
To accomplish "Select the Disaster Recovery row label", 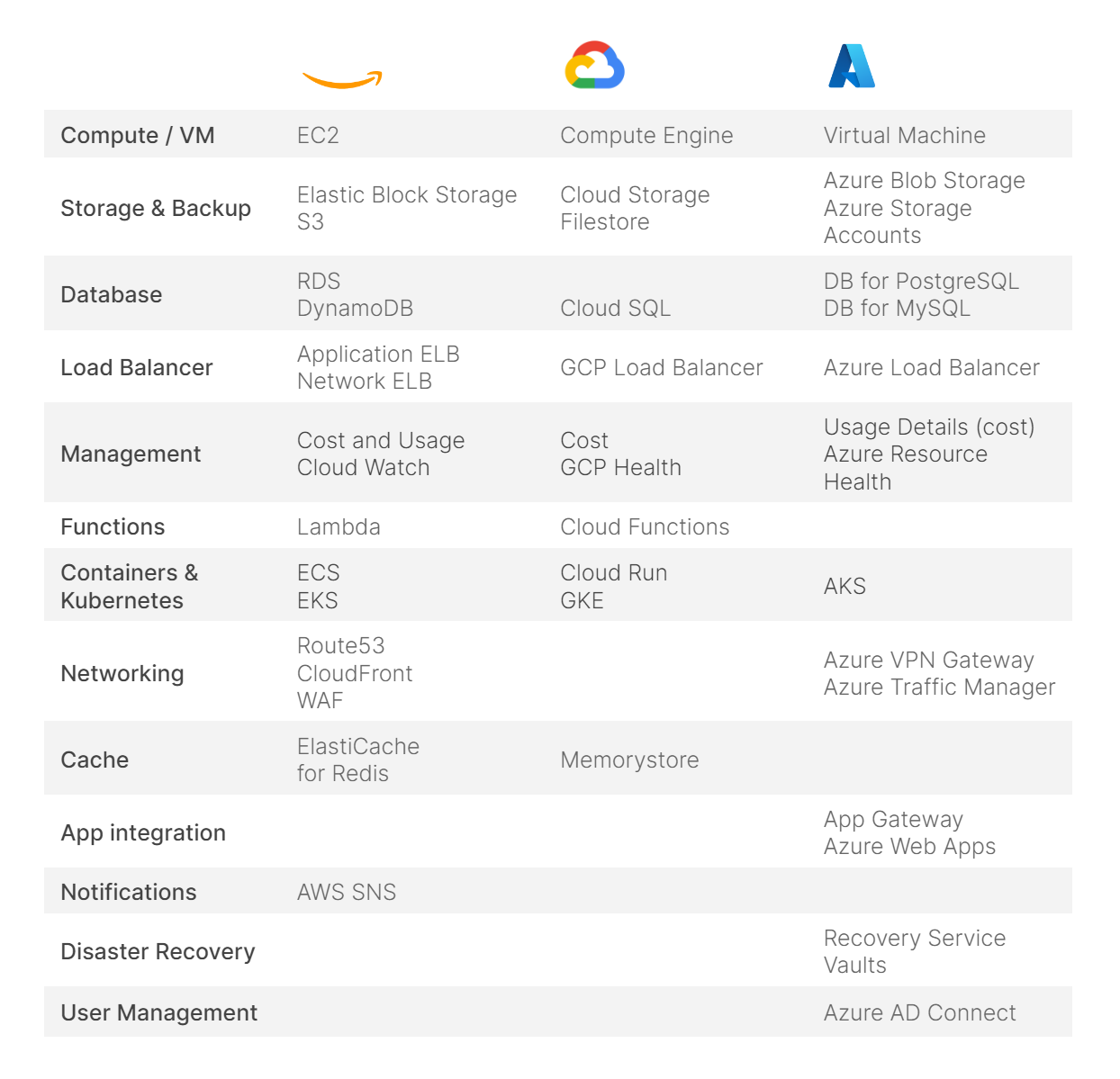I will (x=158, y=951).
